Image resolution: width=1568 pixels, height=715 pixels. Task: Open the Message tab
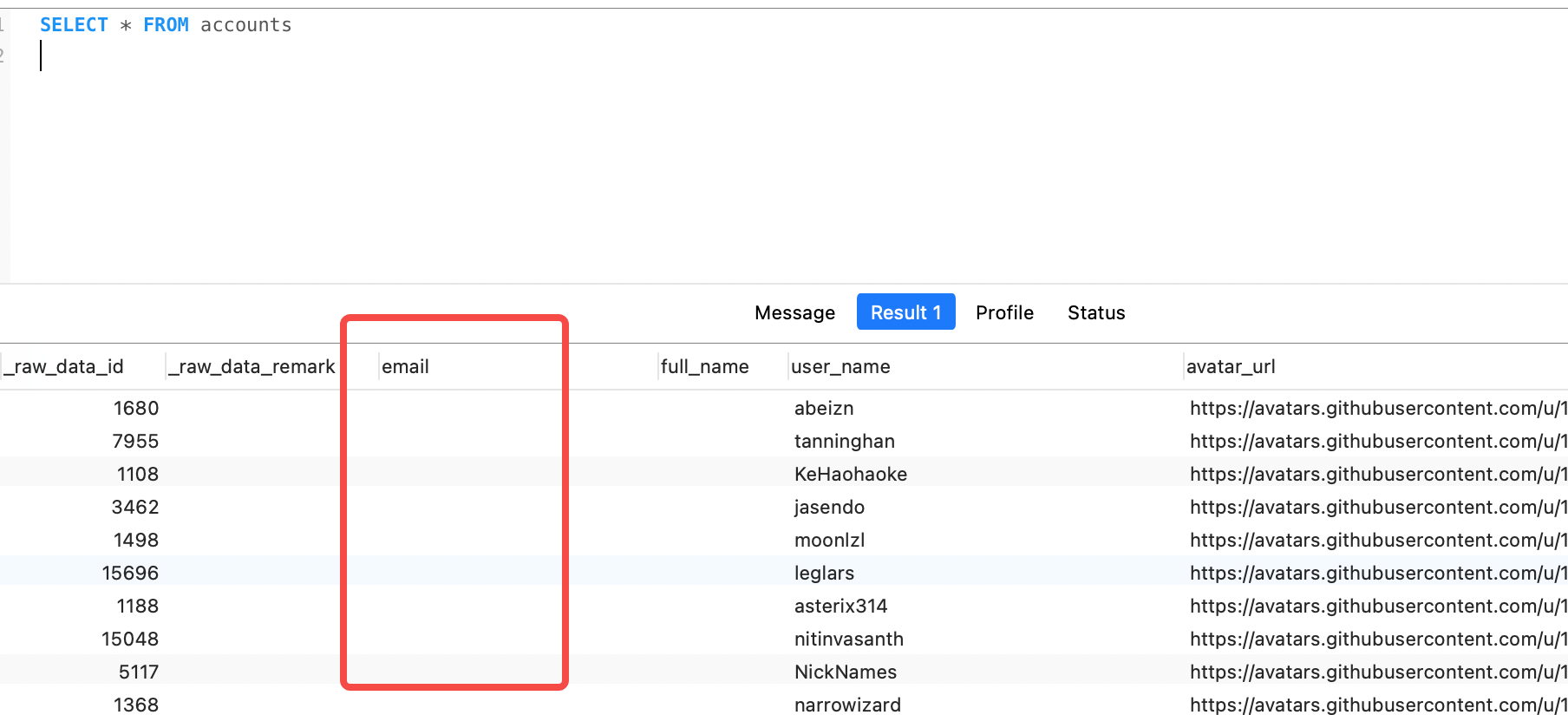tap(794, 312)
